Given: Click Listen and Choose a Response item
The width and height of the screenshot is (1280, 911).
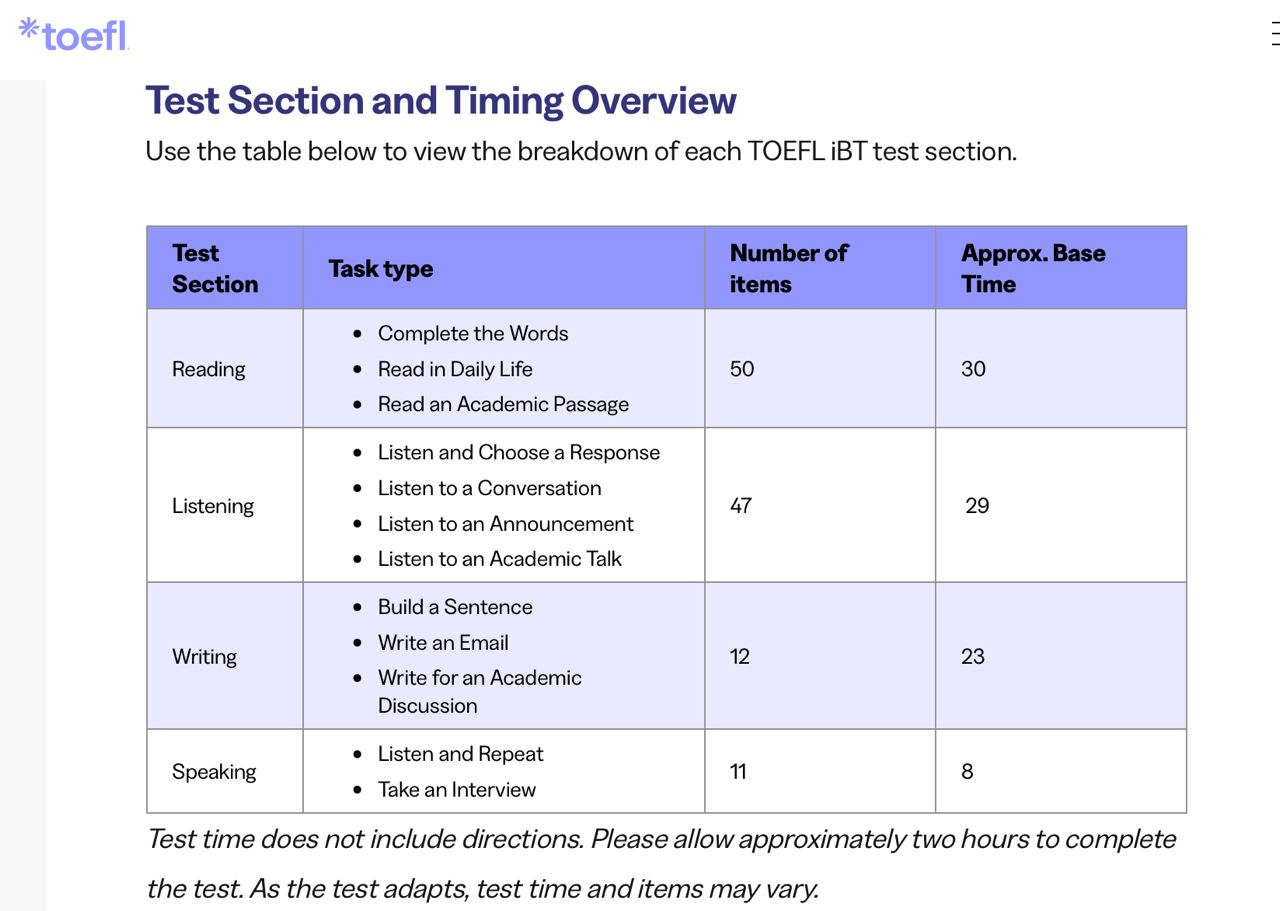Looking at the screenshot, I should [x=519, y=453].
